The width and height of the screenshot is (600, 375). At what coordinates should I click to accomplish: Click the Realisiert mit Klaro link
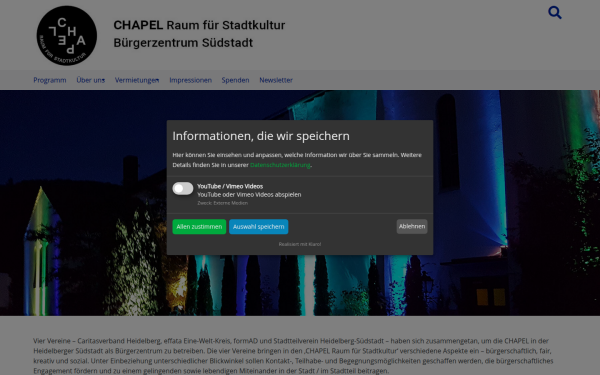pyautogui.click(x=300, y=244)
